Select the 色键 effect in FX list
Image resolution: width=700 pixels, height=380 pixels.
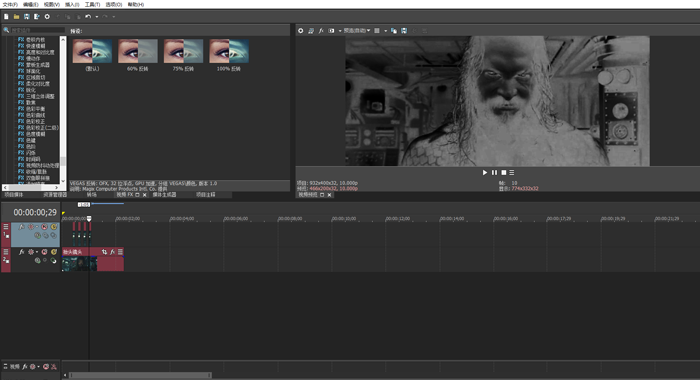(30, 140)
